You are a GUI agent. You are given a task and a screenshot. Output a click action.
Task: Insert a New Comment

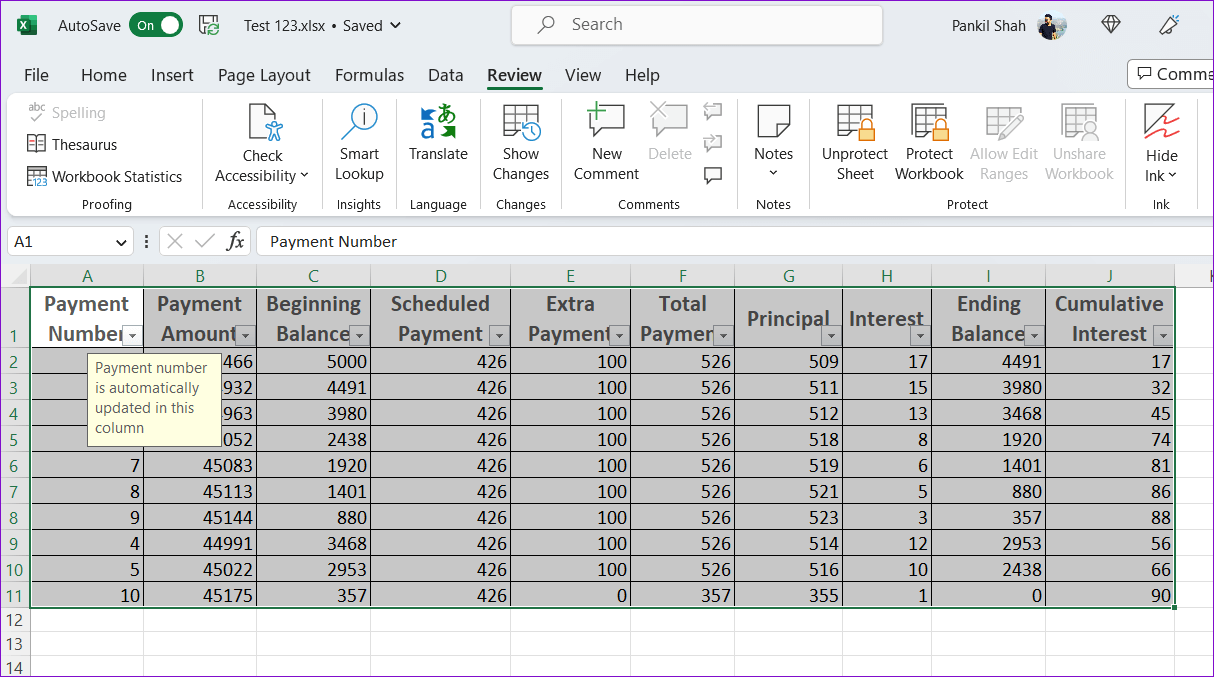[x=605, y=140]
